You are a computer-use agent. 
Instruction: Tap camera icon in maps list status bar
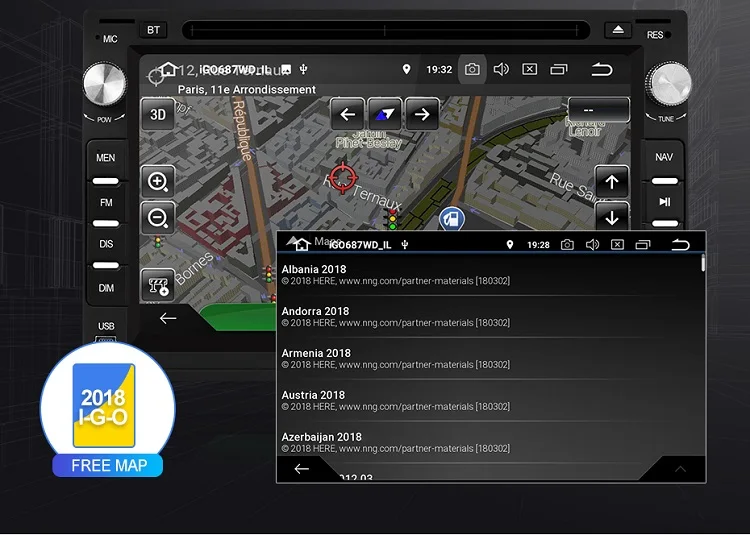pos(567,245)
